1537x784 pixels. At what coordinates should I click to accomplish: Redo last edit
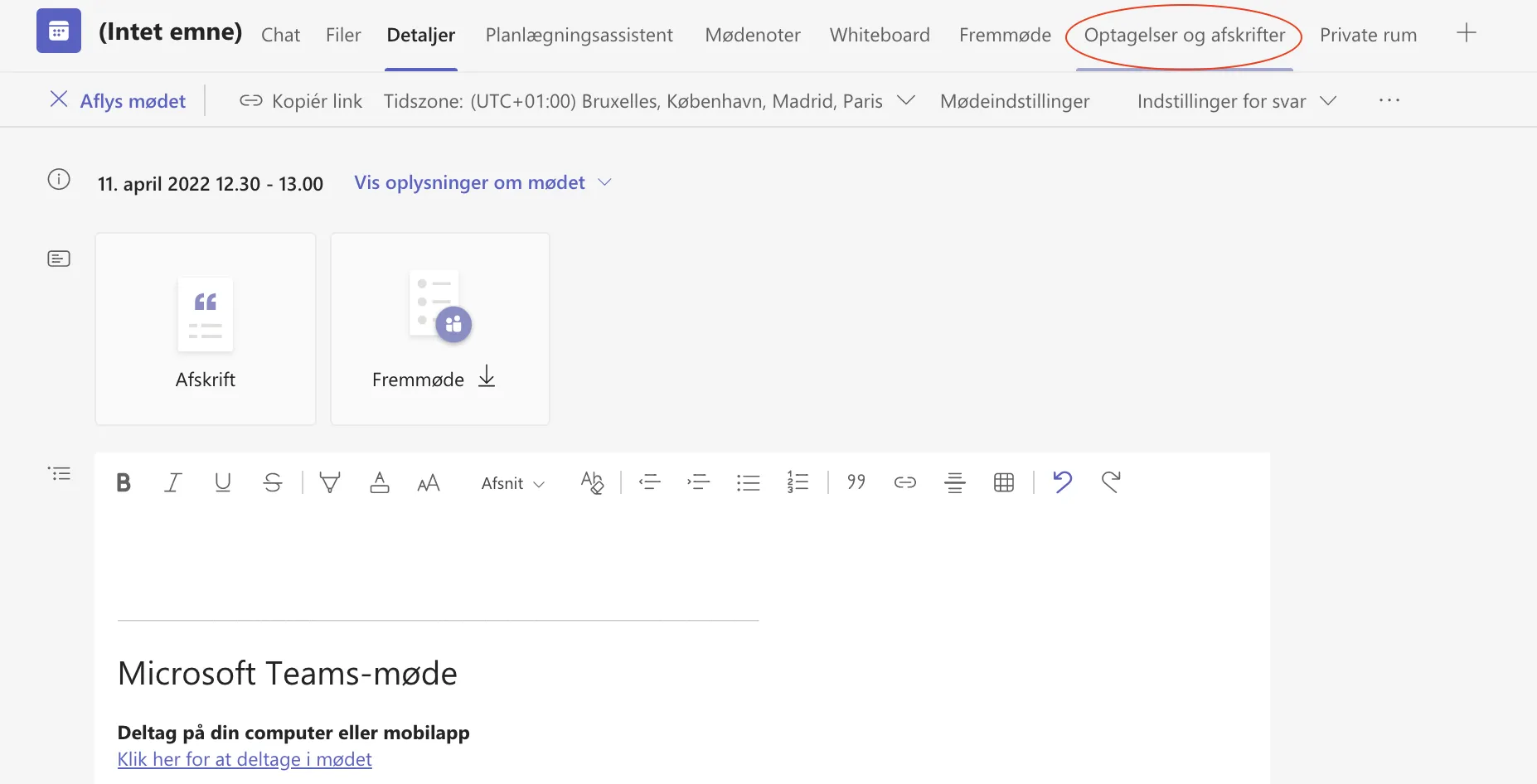1112,482
